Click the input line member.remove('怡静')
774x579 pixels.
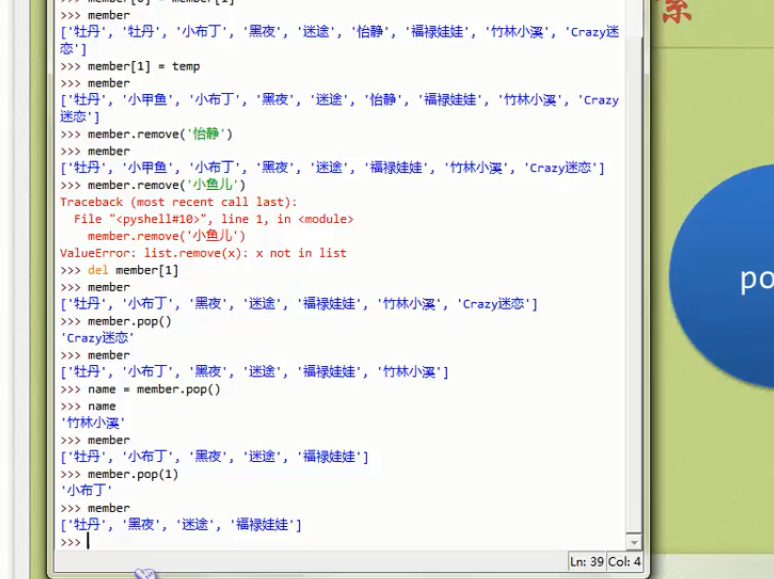point(160,134)
